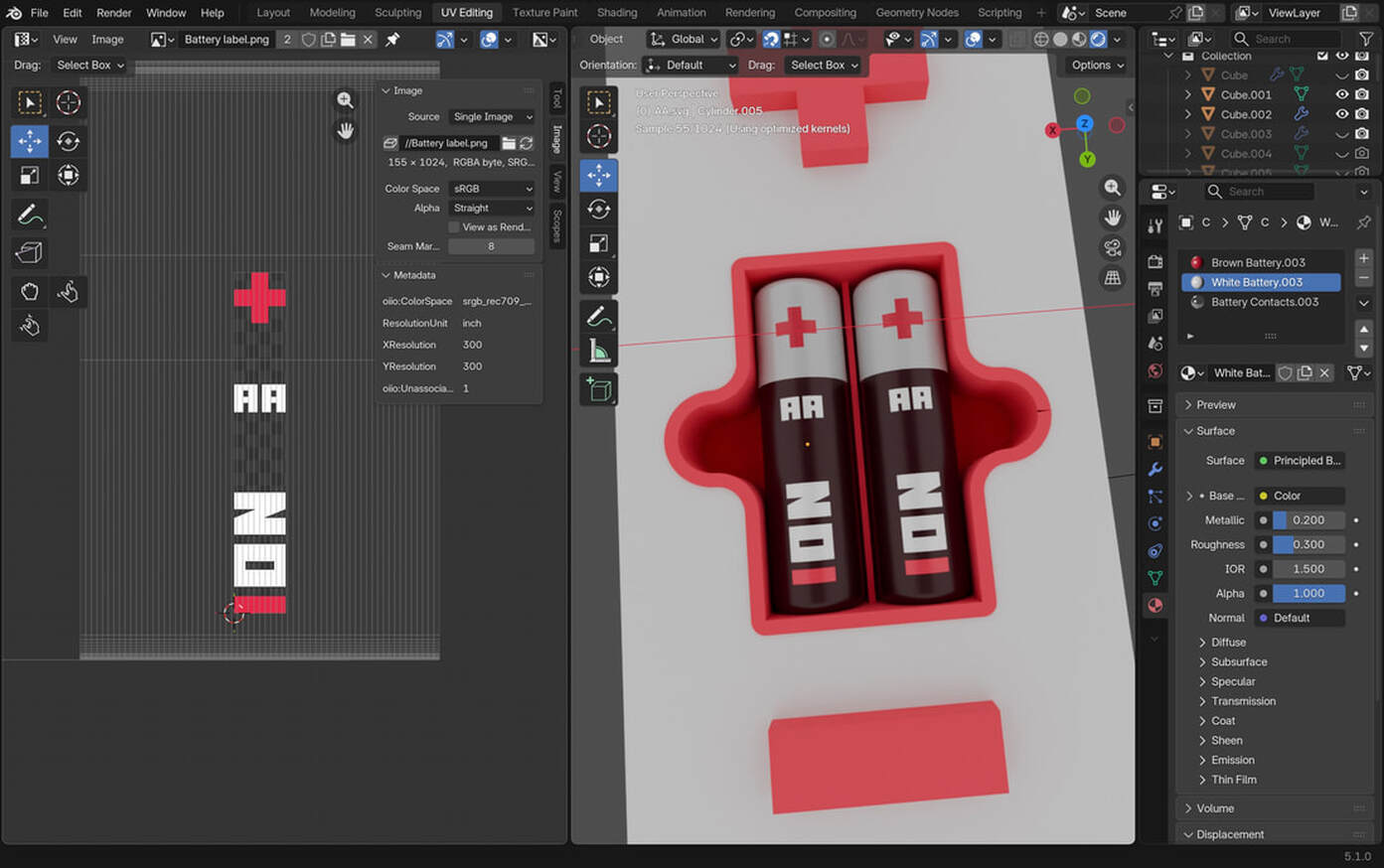Screen dimensions: 1384x868
Task: Switch to the Texture Paint workspace tab
Action: click(544, 13)
